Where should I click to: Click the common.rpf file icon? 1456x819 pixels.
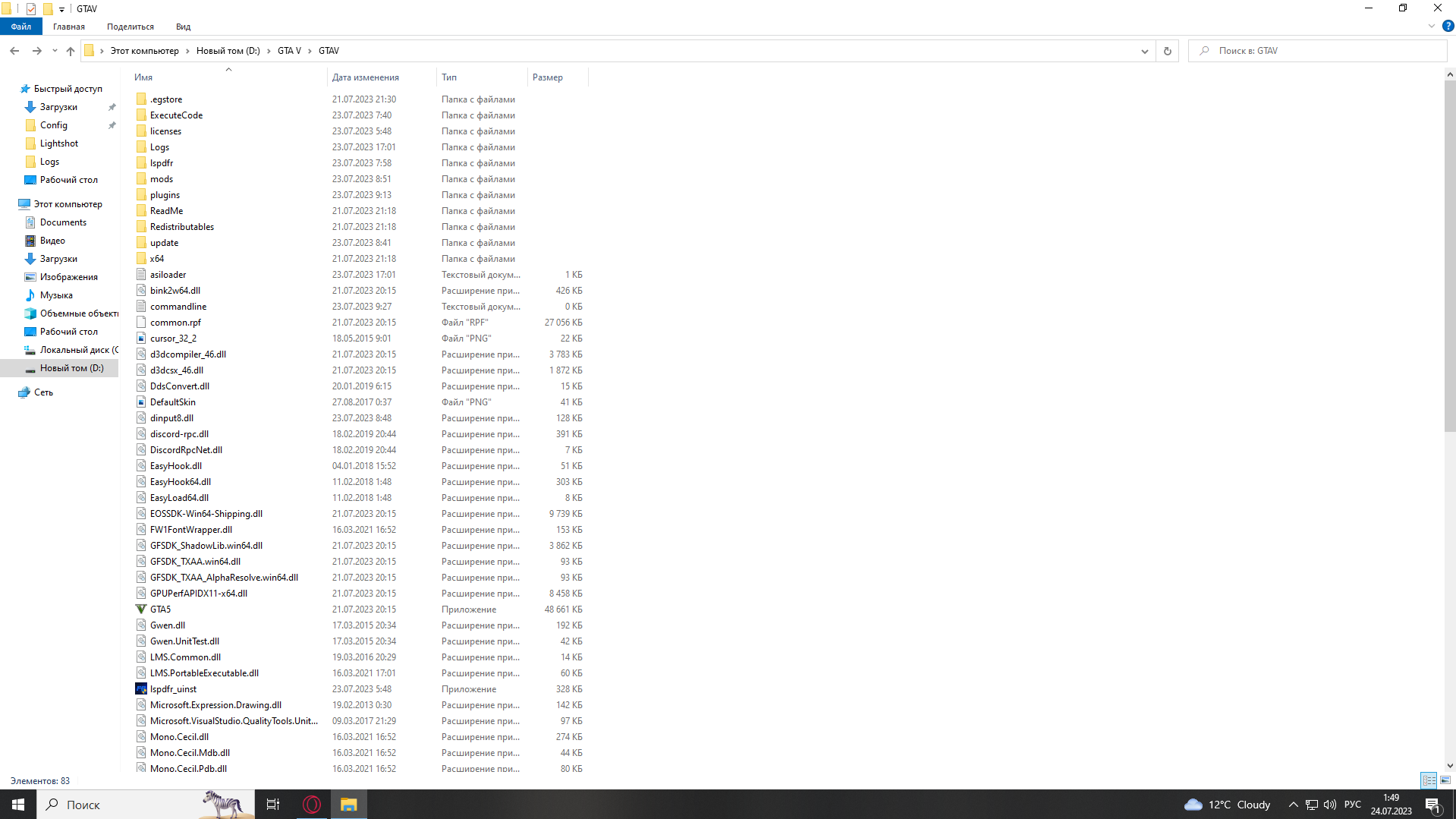coord(141,322)
